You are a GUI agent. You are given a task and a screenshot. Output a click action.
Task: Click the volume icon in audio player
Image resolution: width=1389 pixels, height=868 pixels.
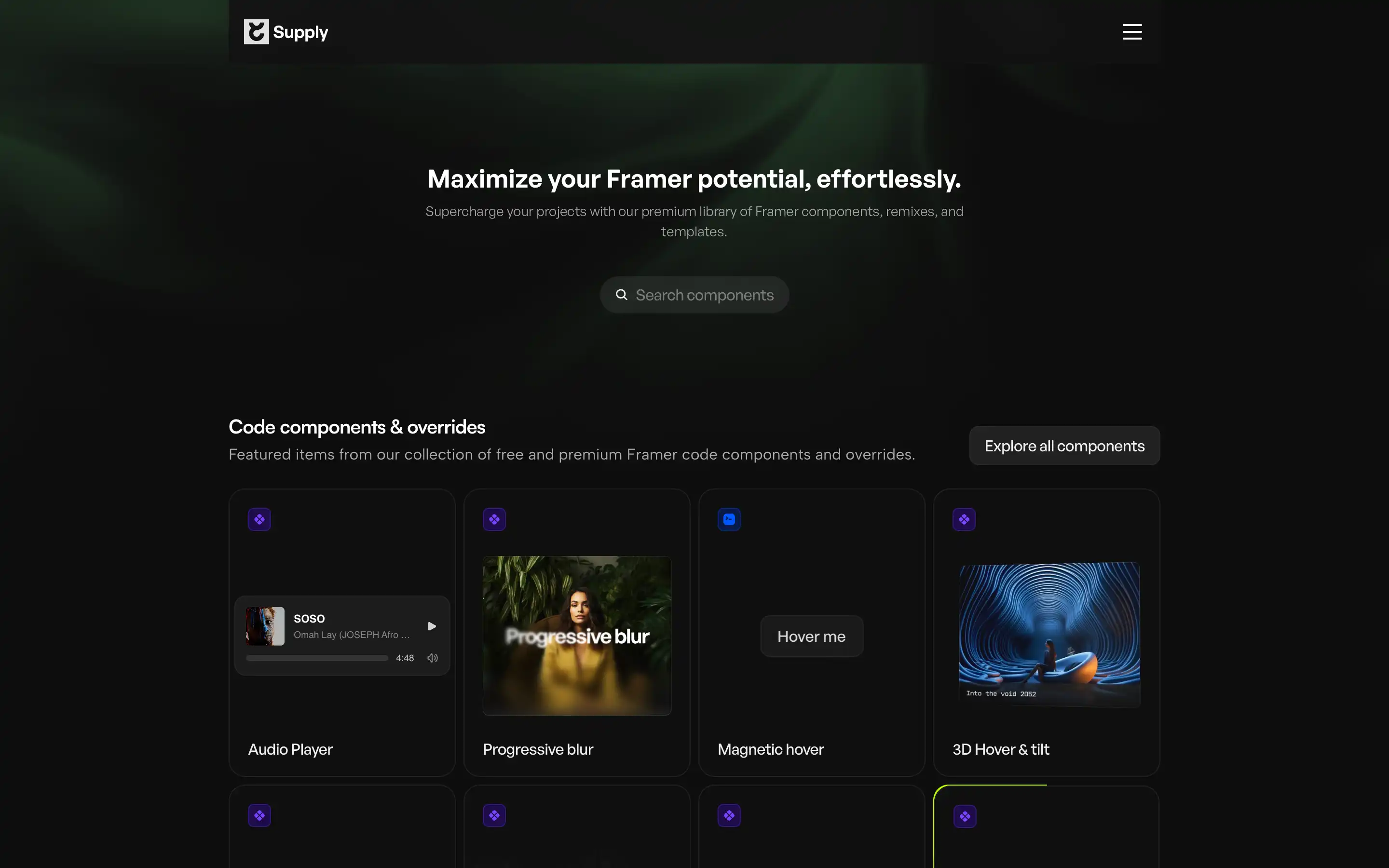click(433, 658)
